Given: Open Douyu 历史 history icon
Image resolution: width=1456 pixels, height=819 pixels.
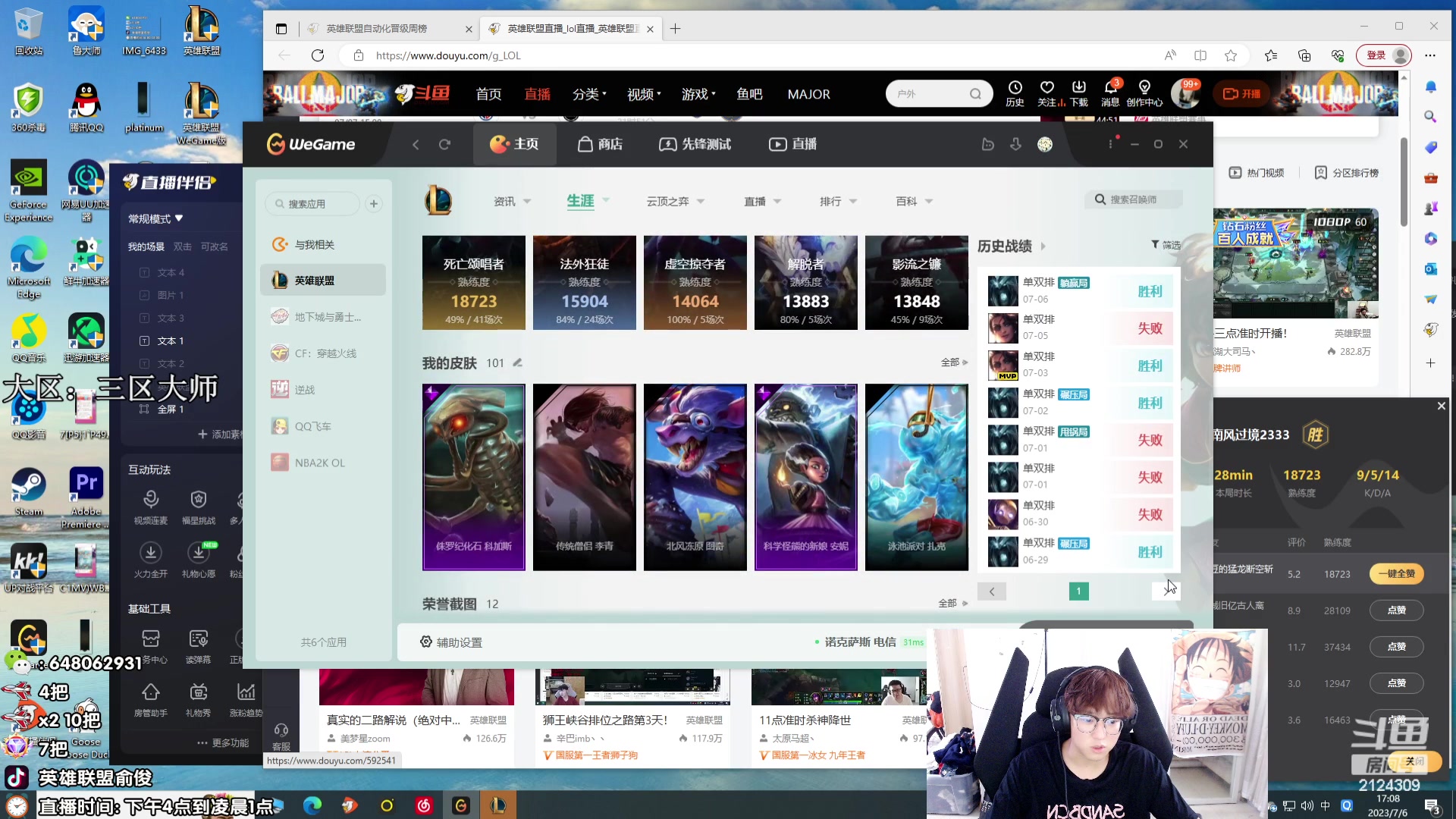Looking at the screenshot, I should [x=1015, y=93].
